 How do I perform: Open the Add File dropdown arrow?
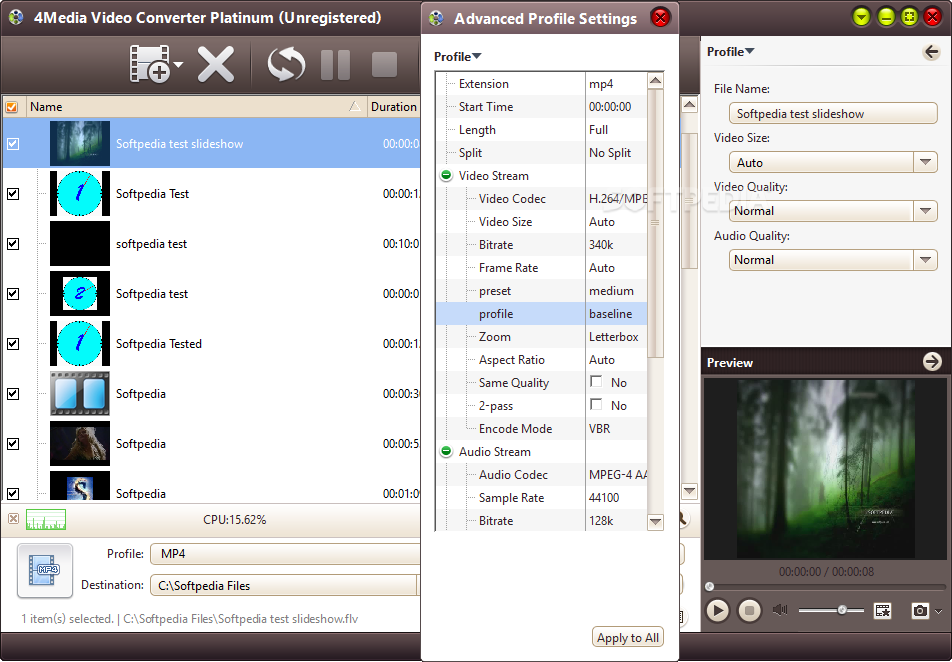(178, 64)
